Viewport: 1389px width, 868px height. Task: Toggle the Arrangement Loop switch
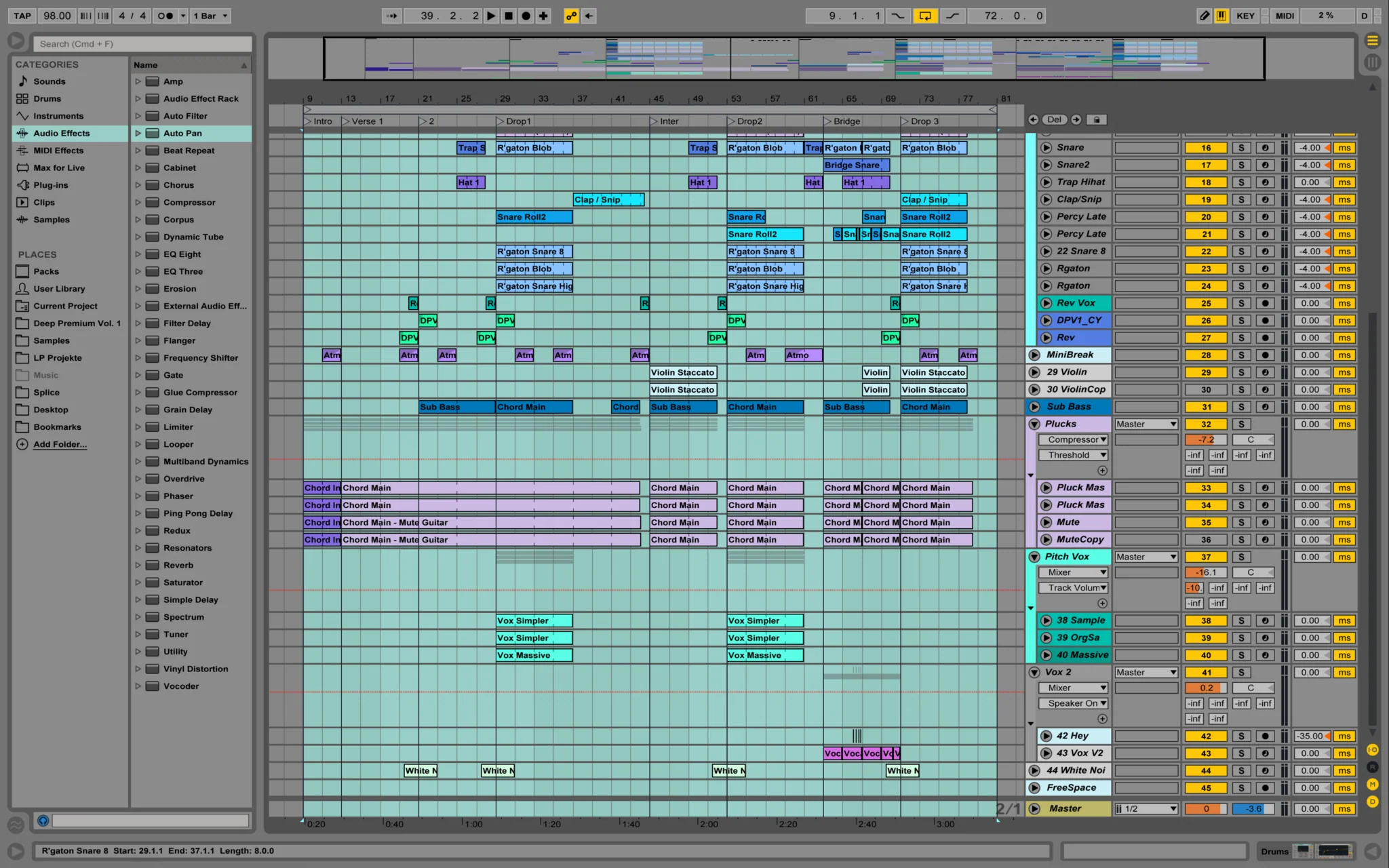coord(925,16)
